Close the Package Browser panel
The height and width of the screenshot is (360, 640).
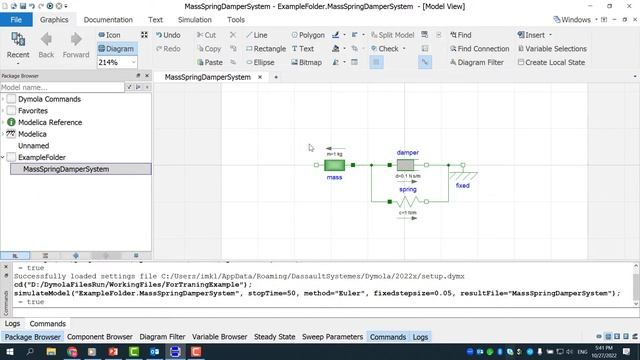click(147, 76)
